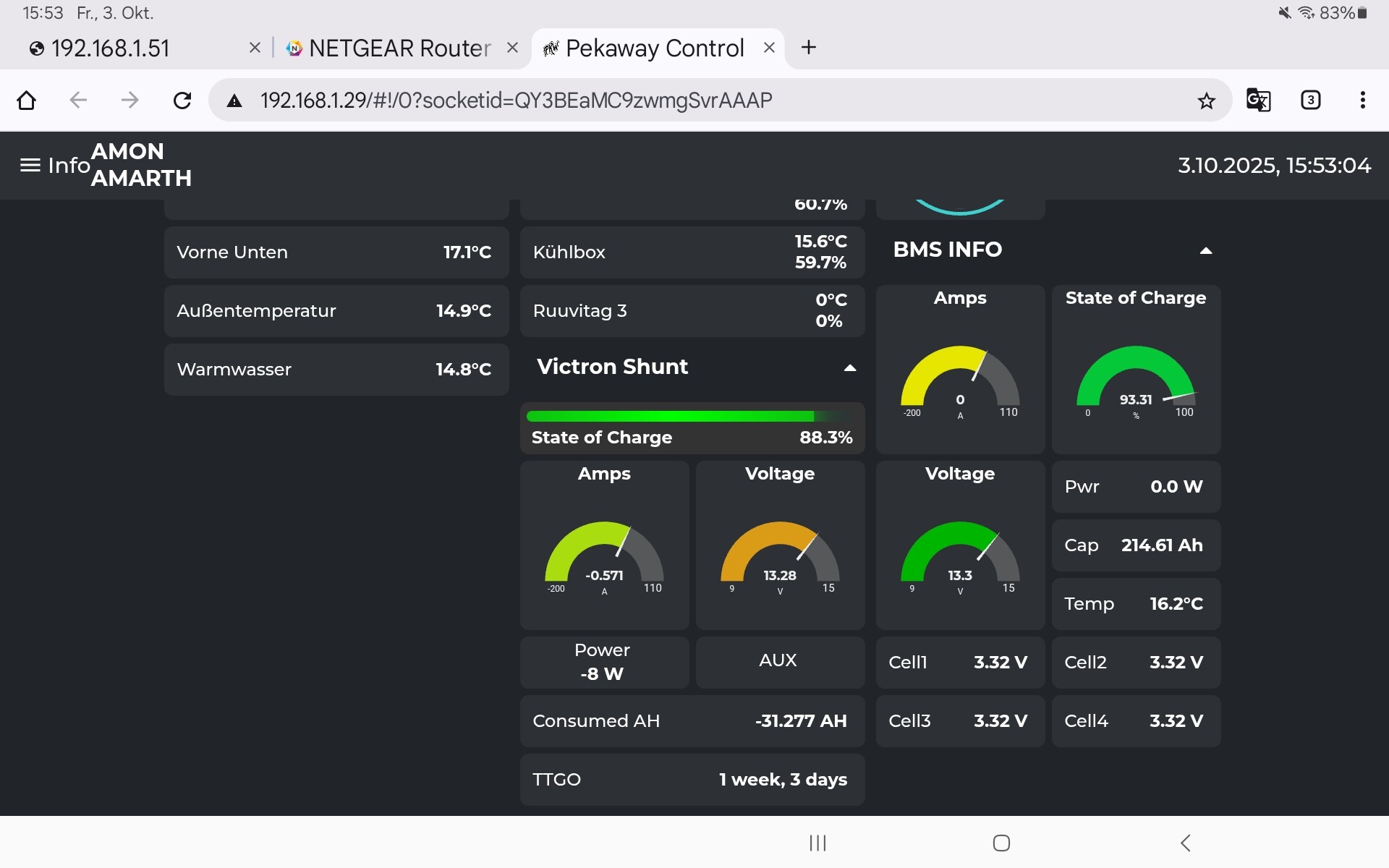Open browser three-dot overflow menu

tap(1362, 101)
